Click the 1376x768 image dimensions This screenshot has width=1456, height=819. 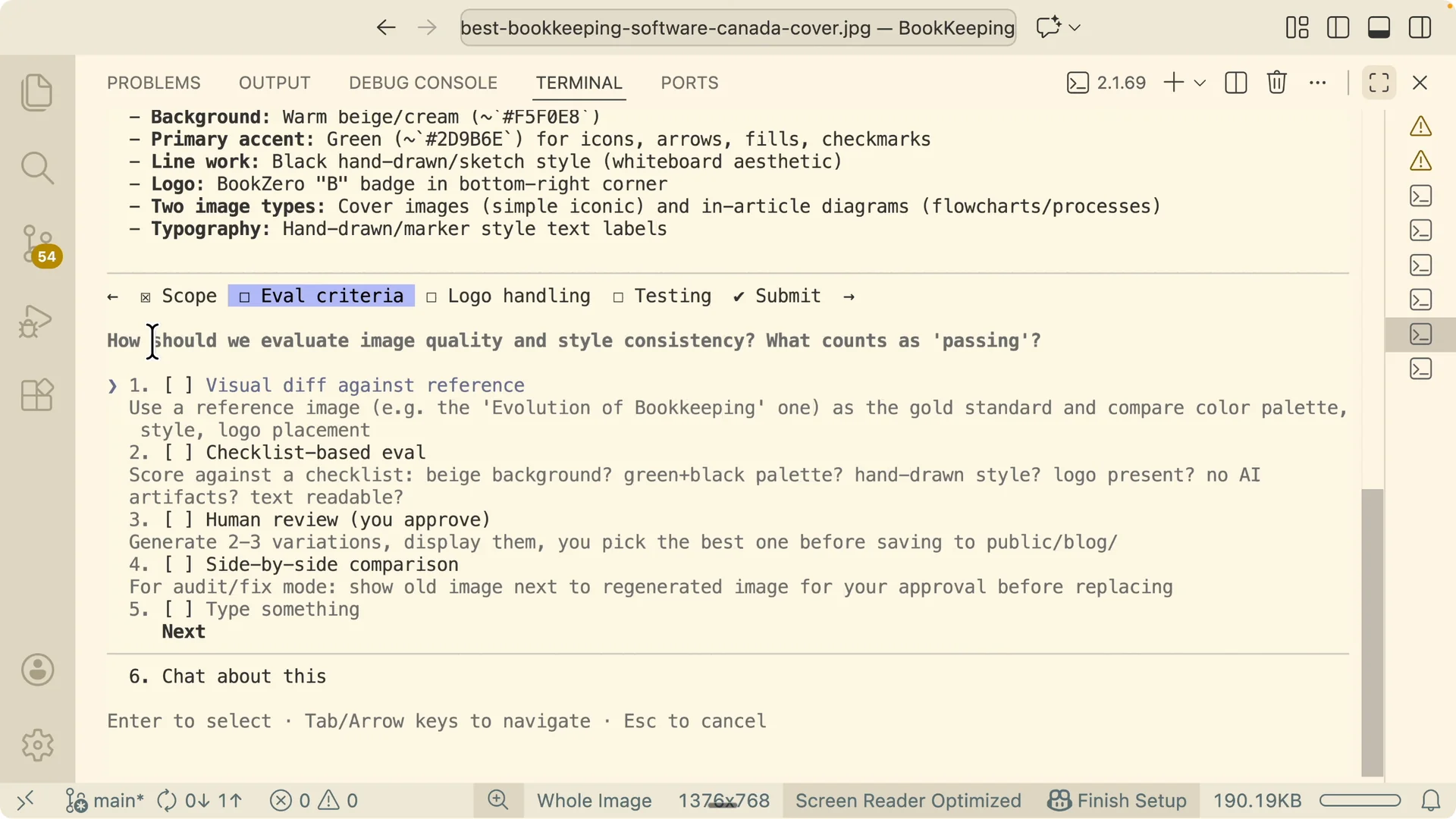(723, 800)
